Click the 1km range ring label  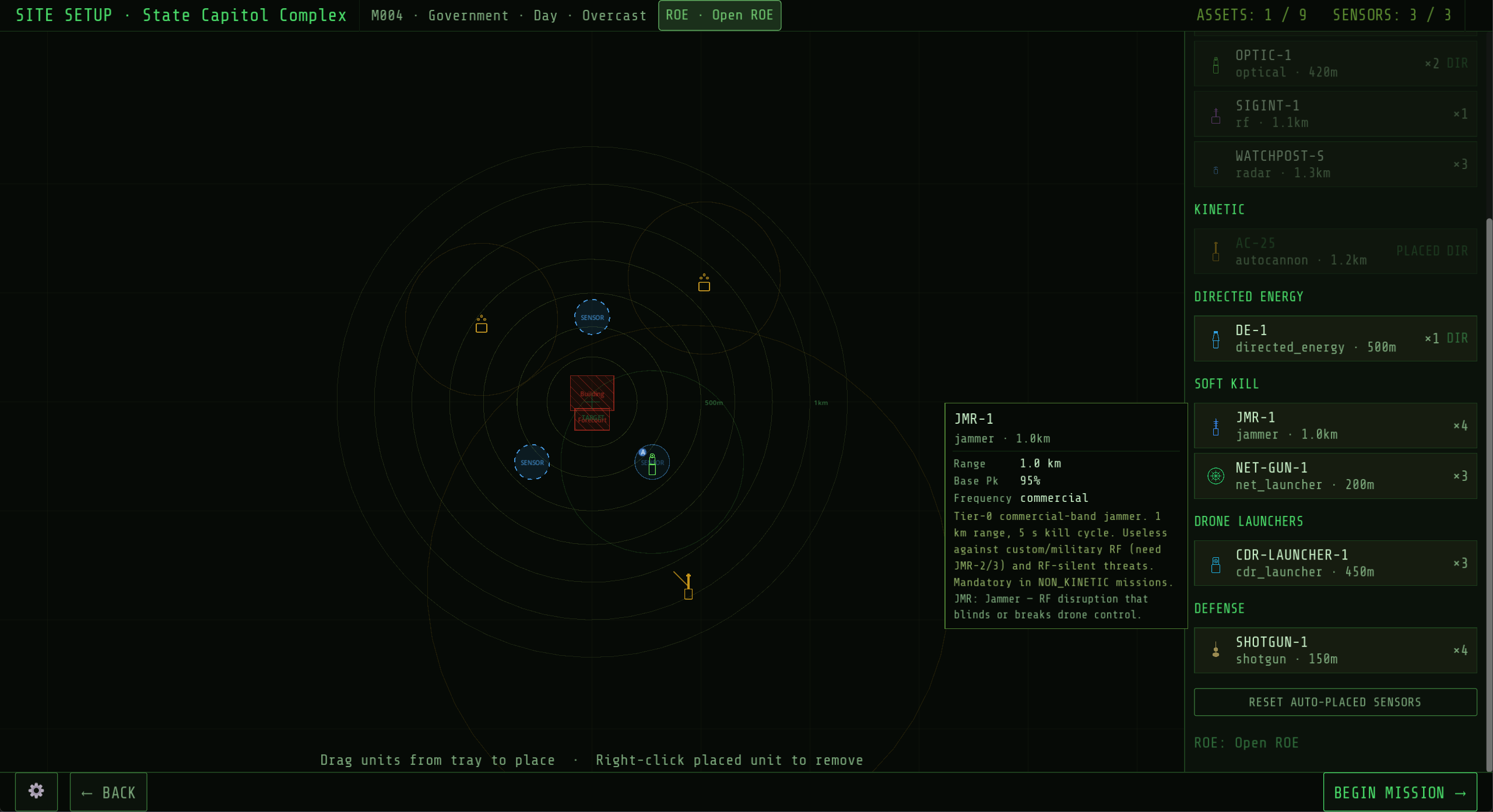(821, 403)
